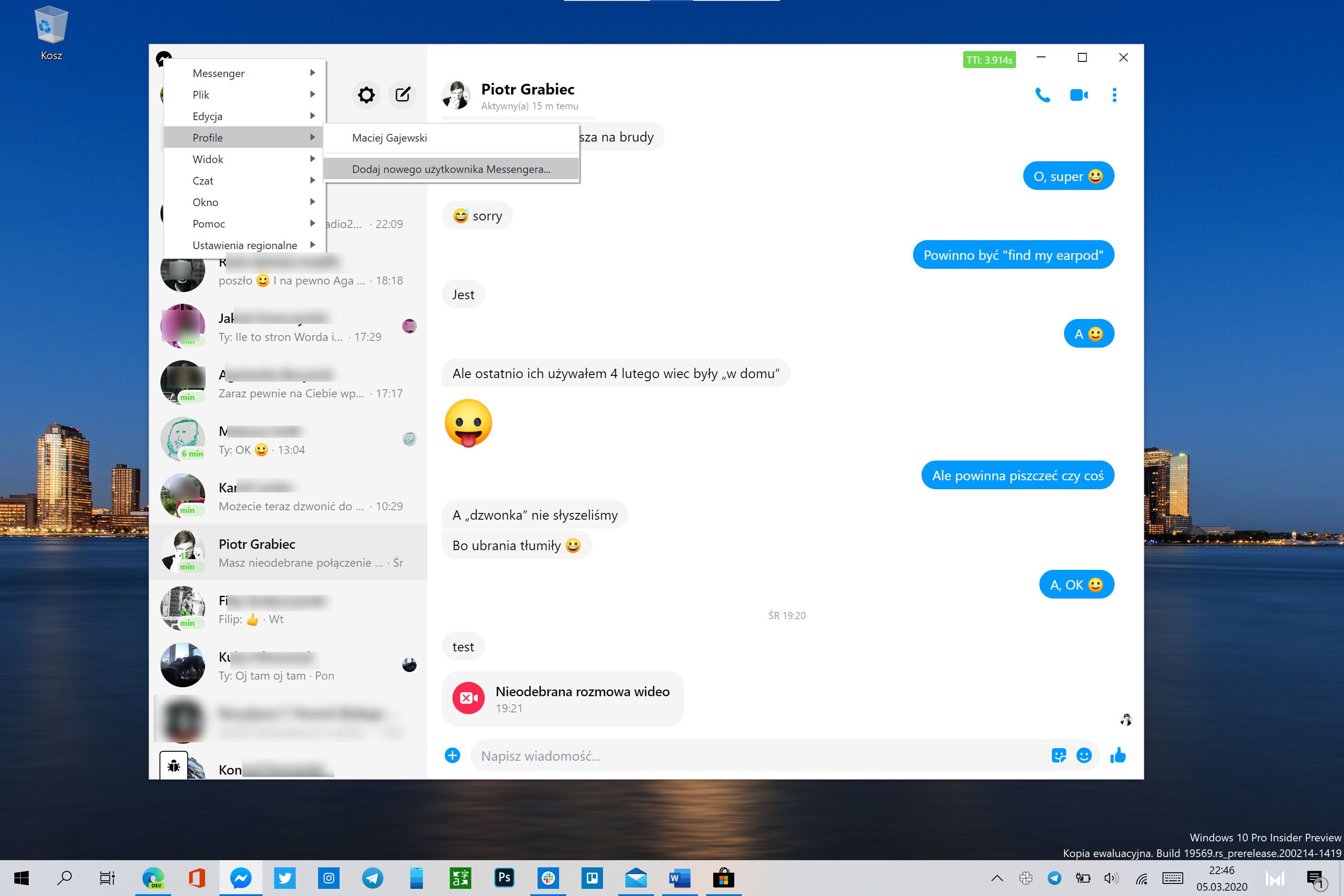Open Word from the taskbar

pyautogui.click(x=680, y=878)
